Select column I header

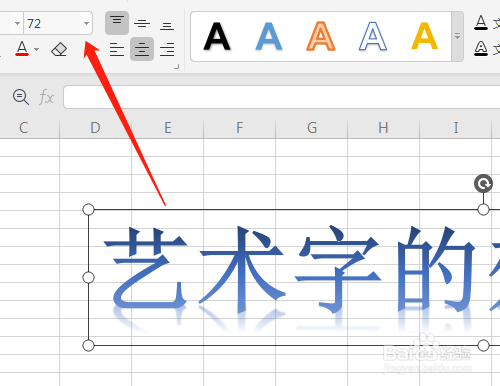point(456,128)
